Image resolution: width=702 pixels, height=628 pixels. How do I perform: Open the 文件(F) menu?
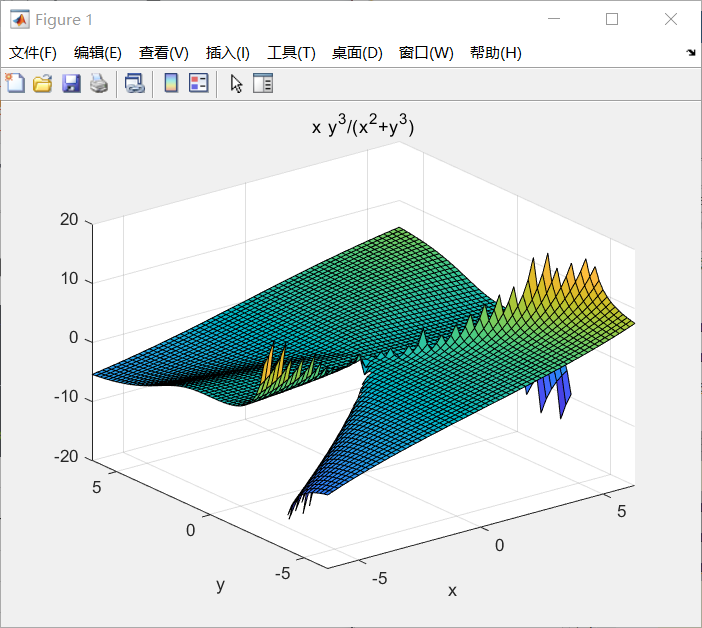click(33, 53)
